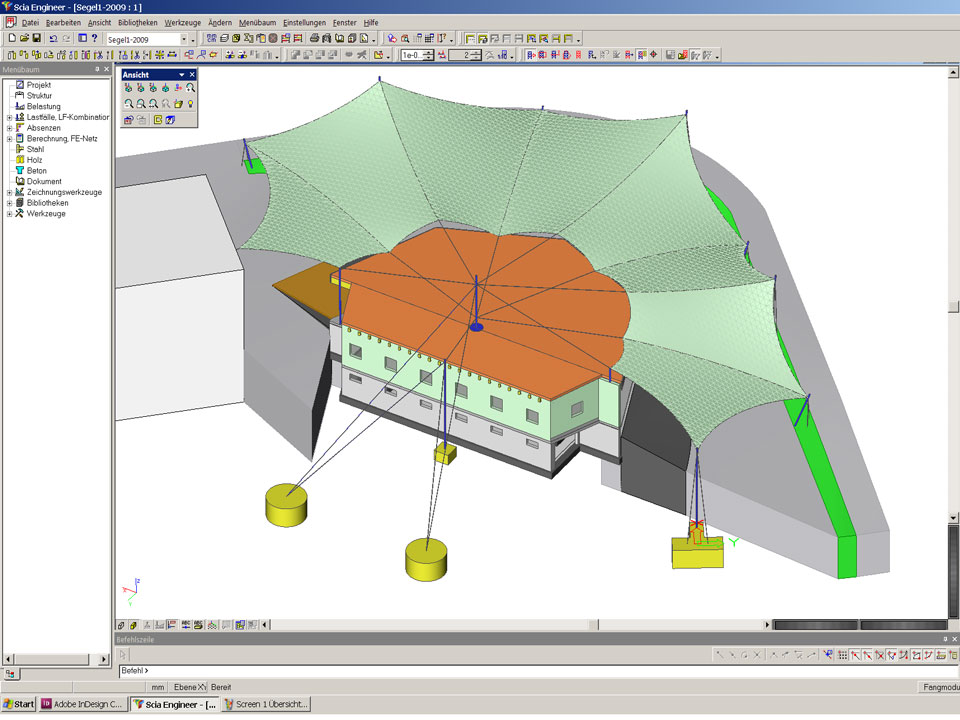This screenshot has width=960, height=720.
Task: Click the Save icon in the toolbar
Action: [37, 38]
